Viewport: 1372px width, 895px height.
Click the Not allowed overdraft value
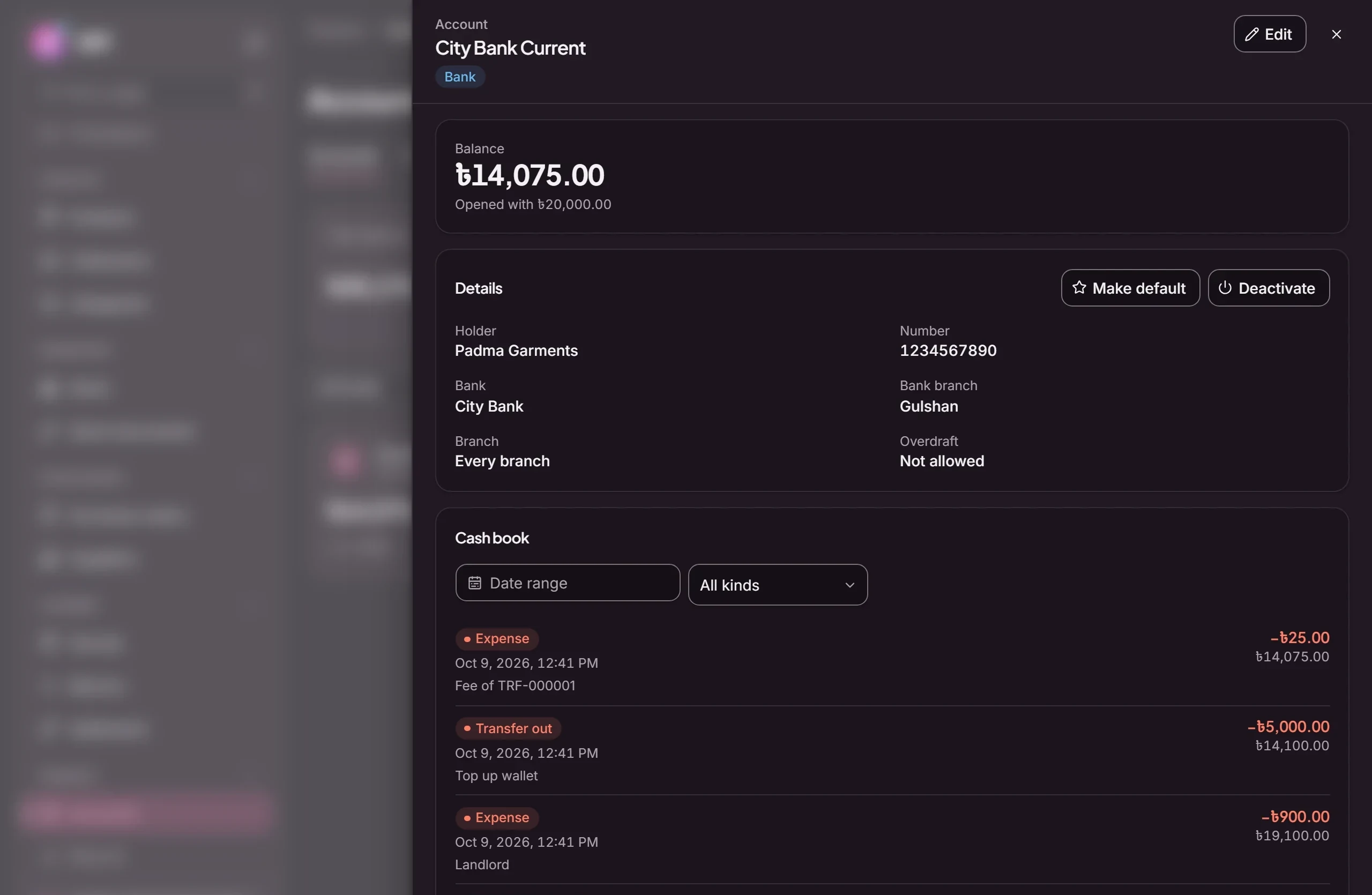[x=942, y=461]
